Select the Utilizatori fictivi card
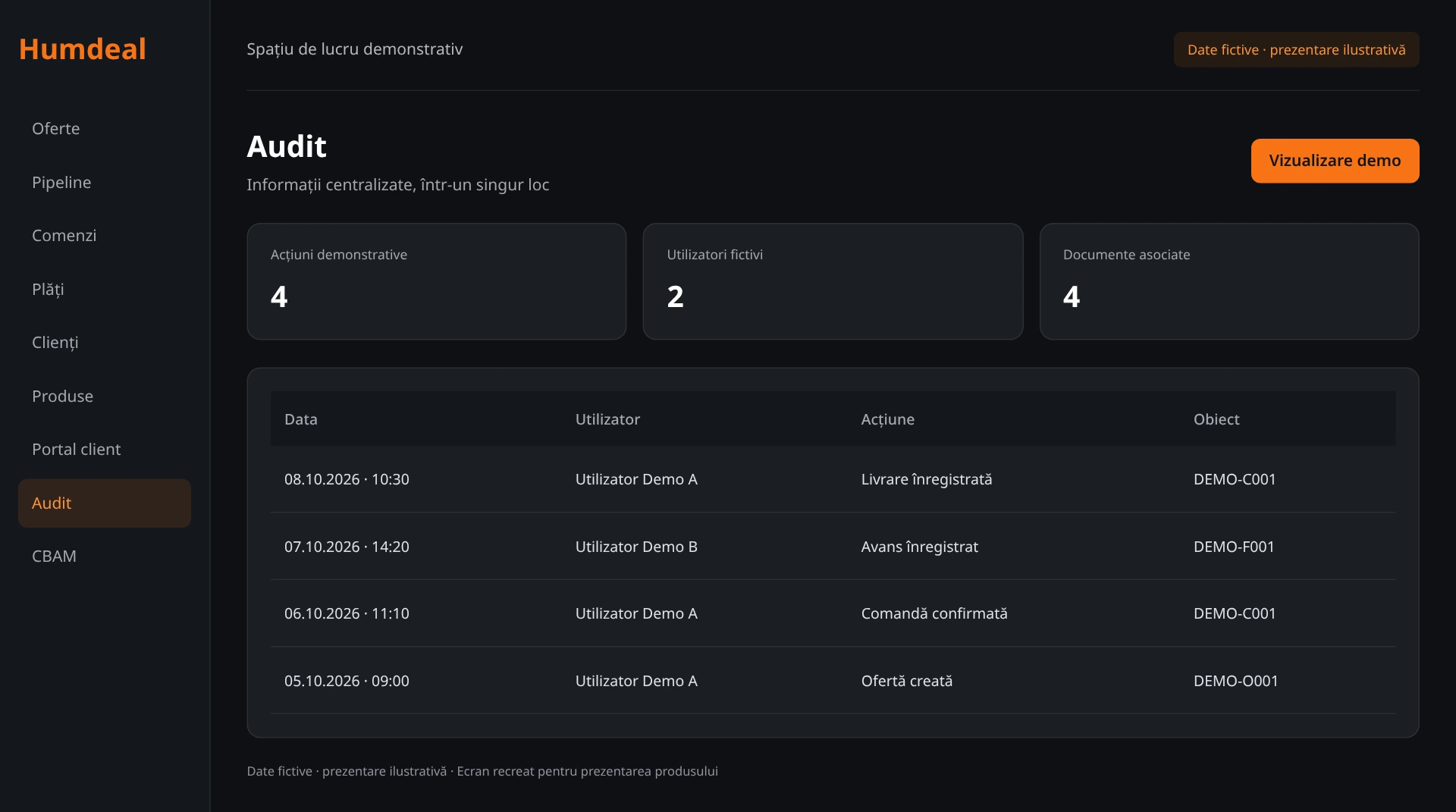The image size is (1456, 812). coord(833,281)
